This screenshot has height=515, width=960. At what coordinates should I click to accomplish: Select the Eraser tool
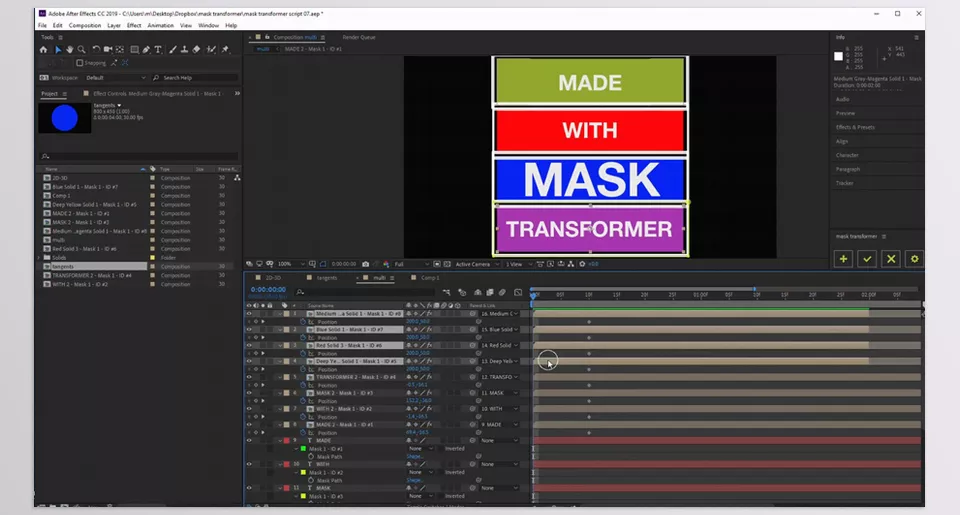[x=196, y=50]
